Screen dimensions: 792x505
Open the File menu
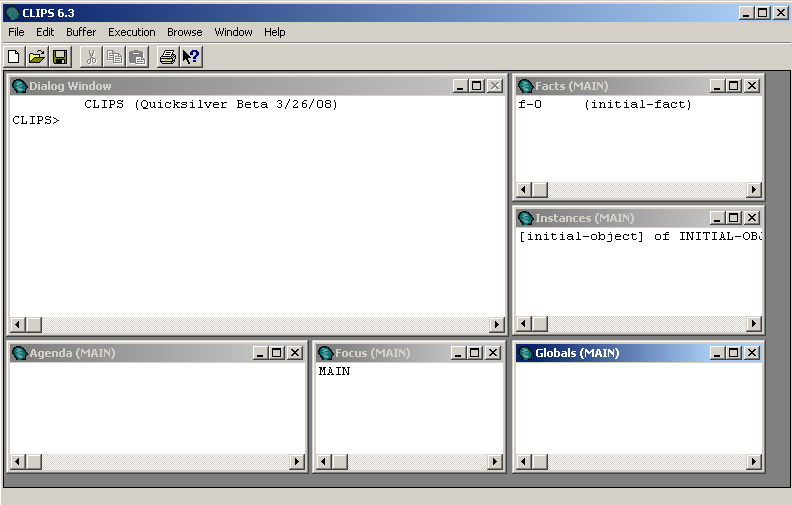(x=16, y=32)
